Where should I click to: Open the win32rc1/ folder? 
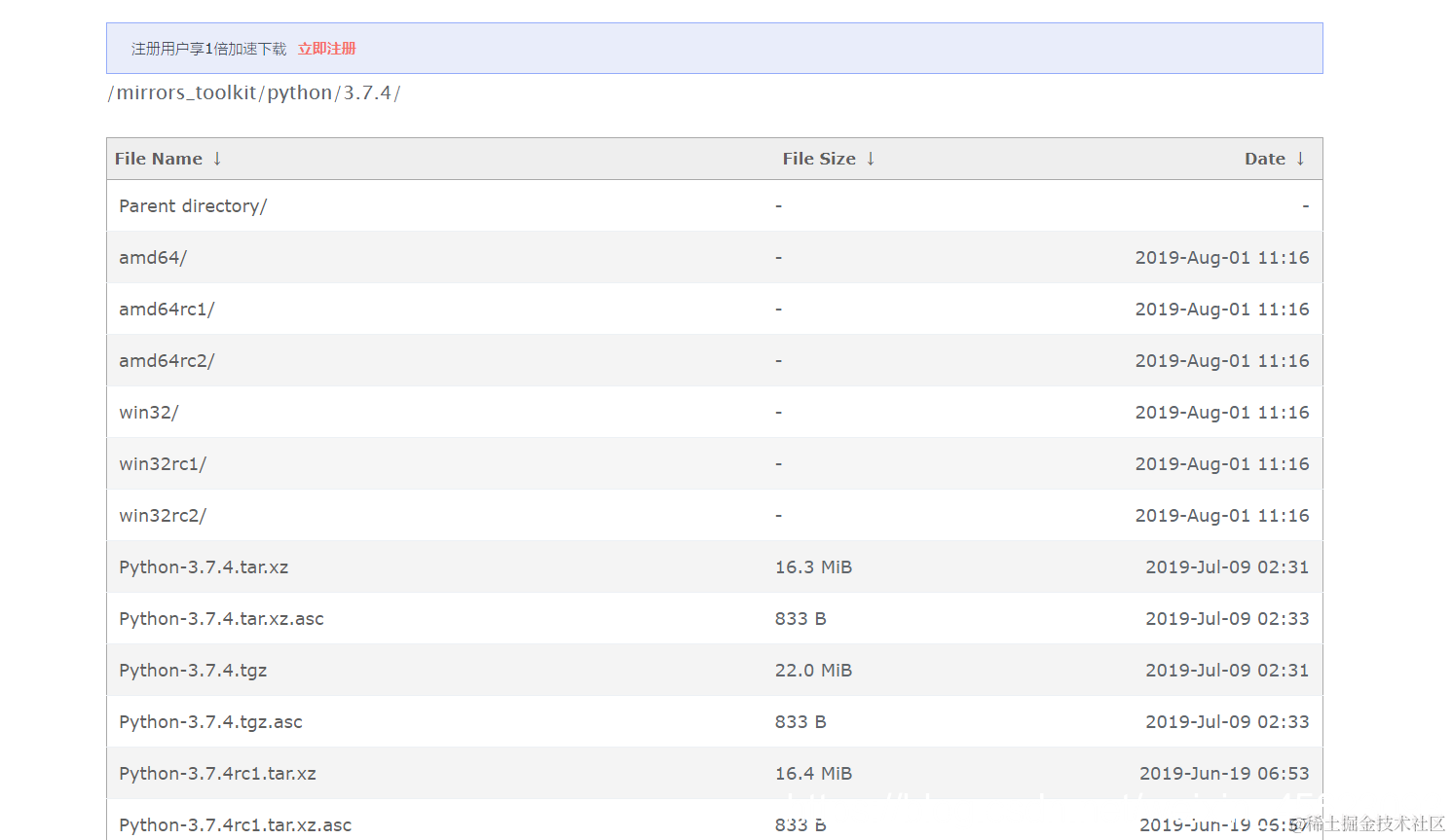163,464
